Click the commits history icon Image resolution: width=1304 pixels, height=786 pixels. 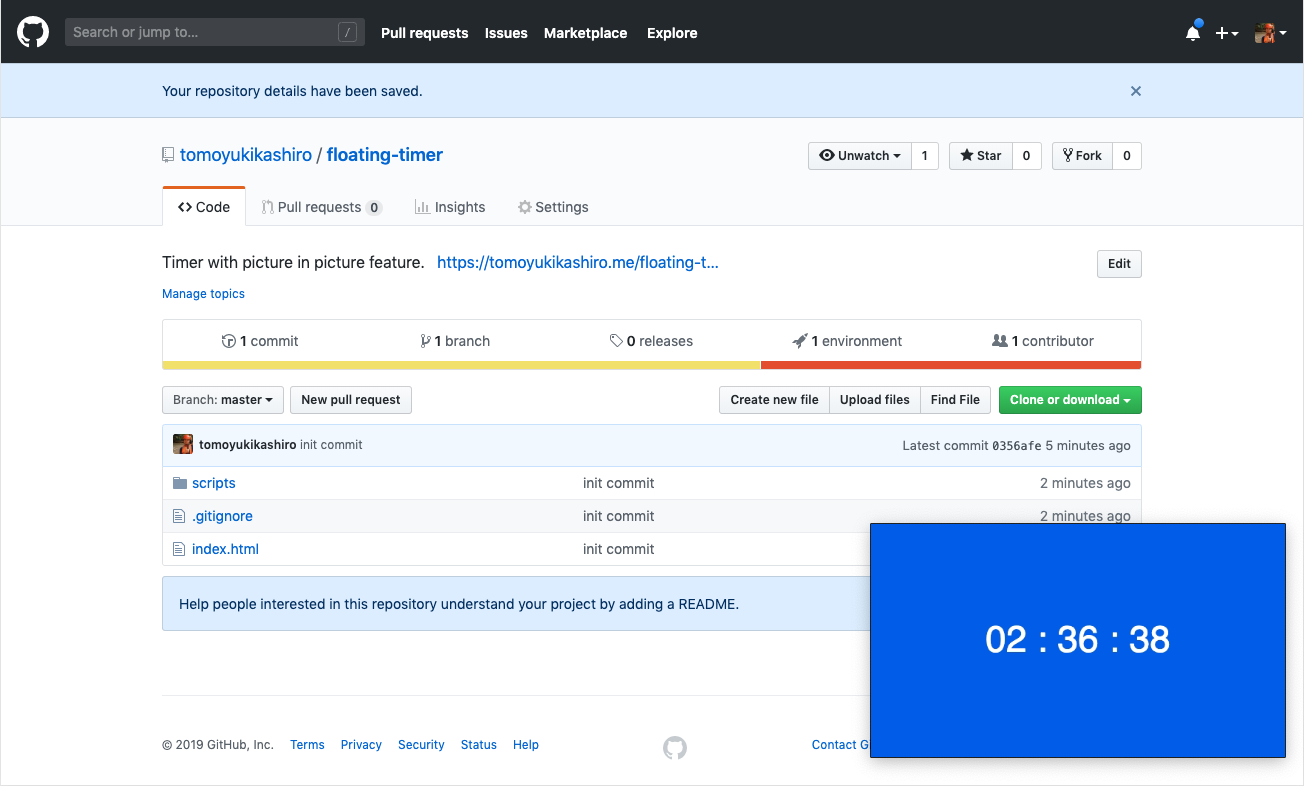(x=228, y=340)
